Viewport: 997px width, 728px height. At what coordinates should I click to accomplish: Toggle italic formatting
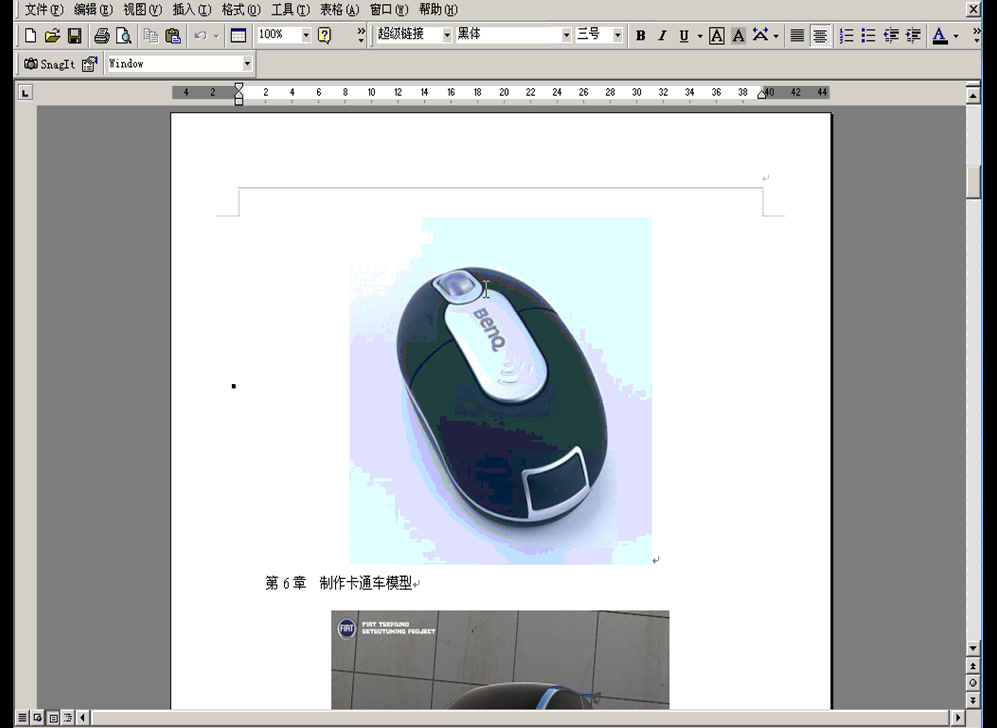click(x=661, y=35)
